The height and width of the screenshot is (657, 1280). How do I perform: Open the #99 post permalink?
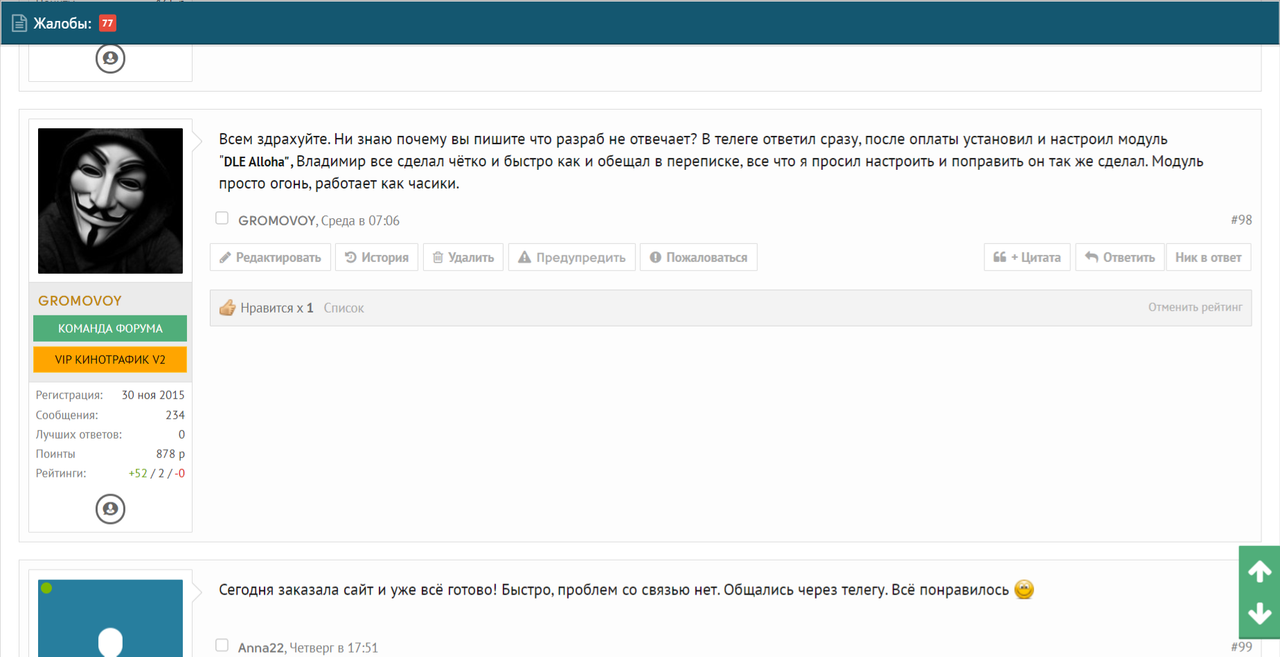(1241, 647)
